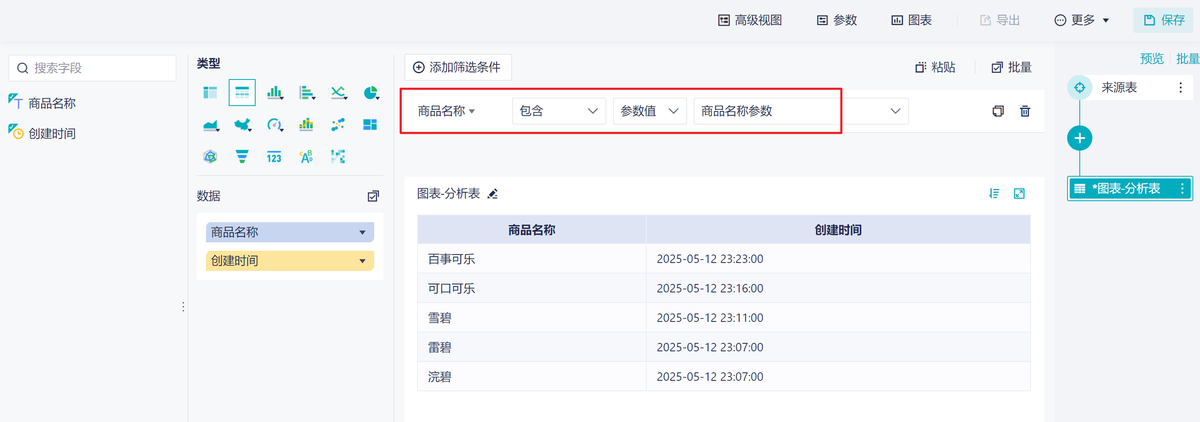Click the 来源表 source node circle
Viewport: 1200px width, 422px height.
click(x=1079, y=88)
